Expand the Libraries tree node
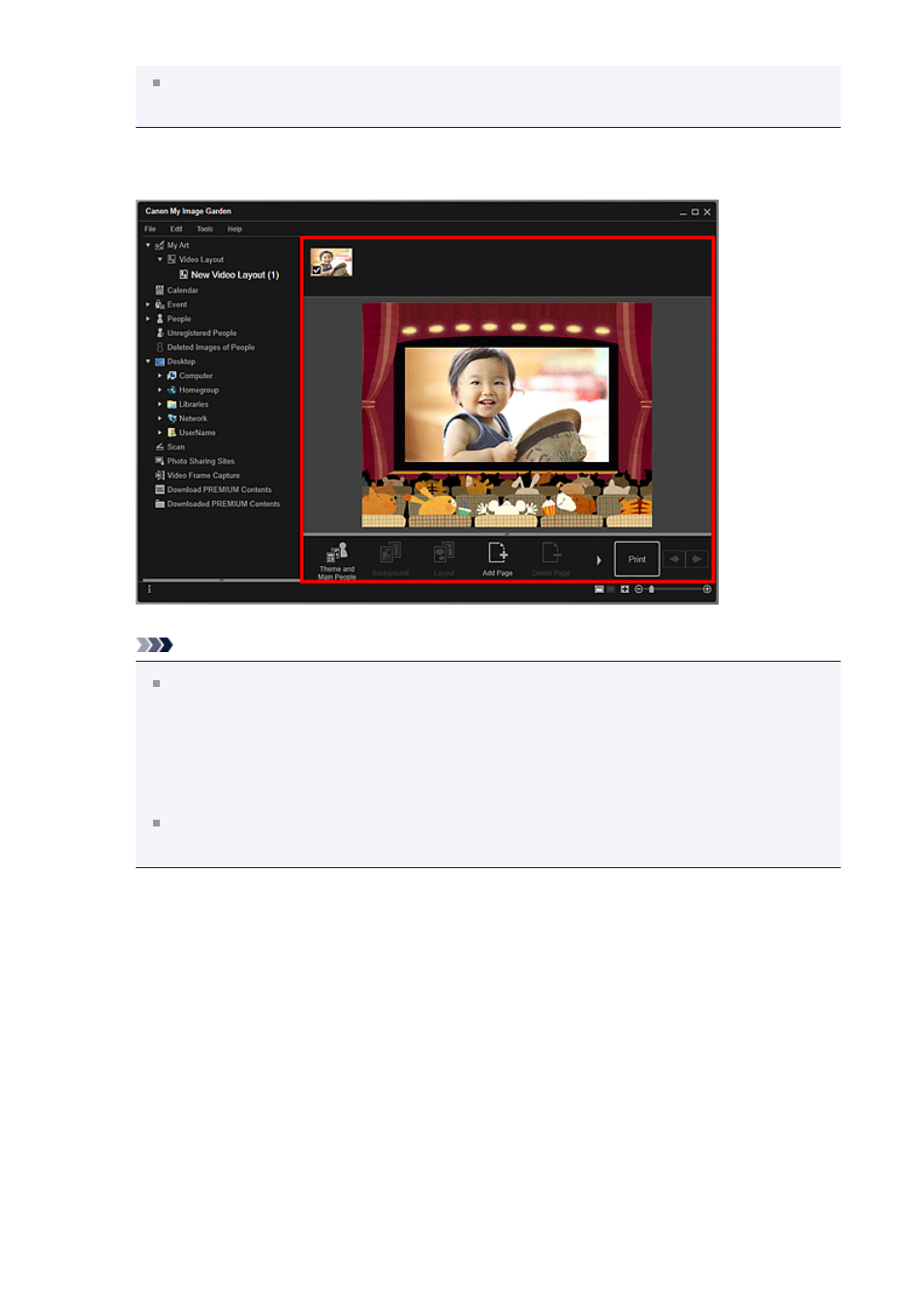 [160, 404]
